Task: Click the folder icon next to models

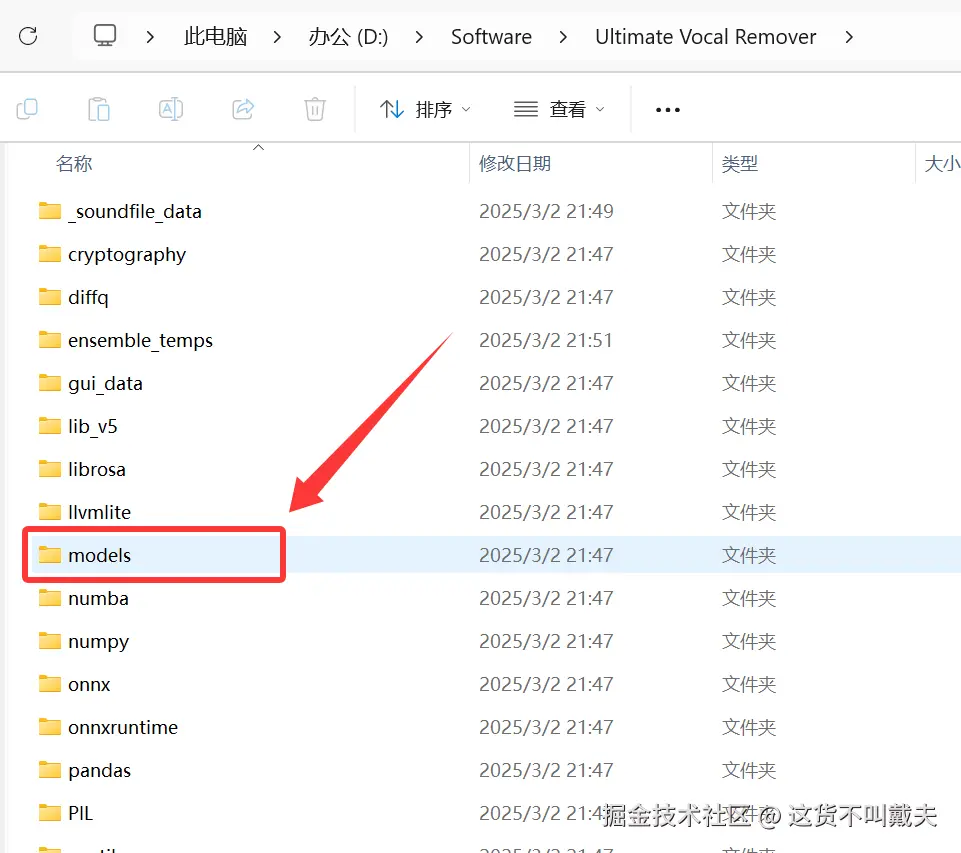Action: coord(50,555)
